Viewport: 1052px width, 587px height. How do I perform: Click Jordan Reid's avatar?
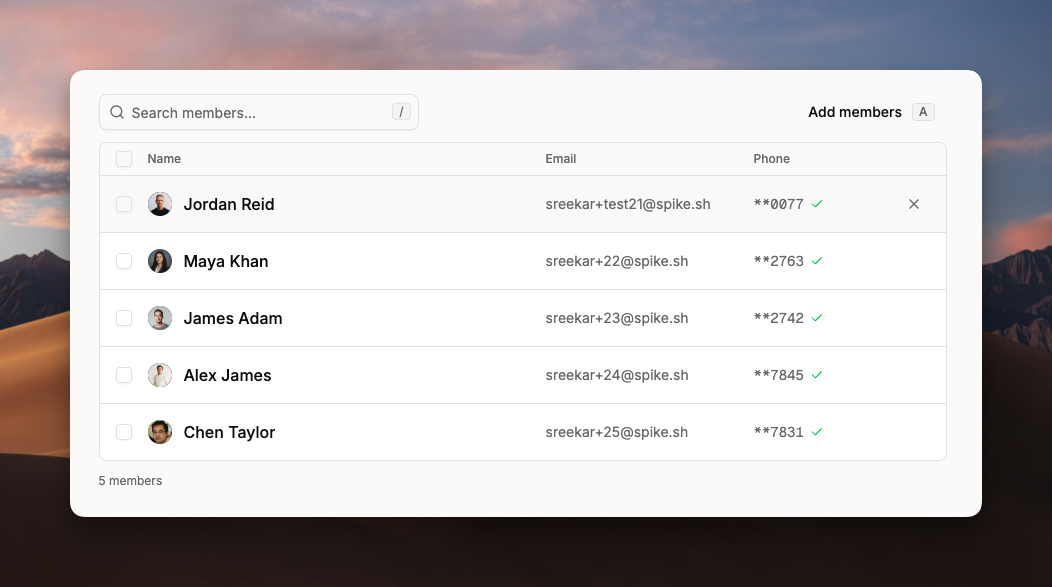(160, 204)
